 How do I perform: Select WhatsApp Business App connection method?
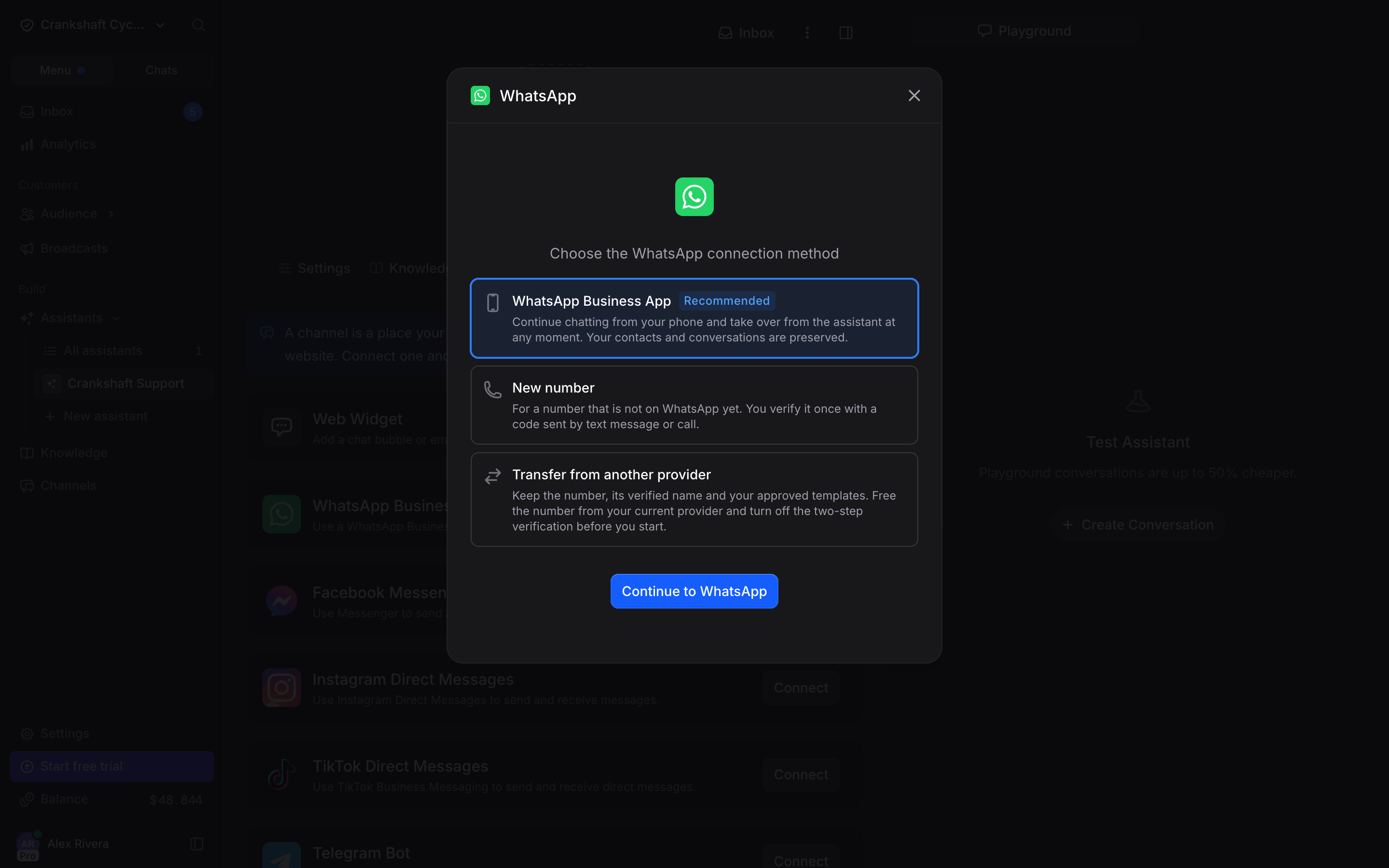pyautogui.click(x=694, y=318)
